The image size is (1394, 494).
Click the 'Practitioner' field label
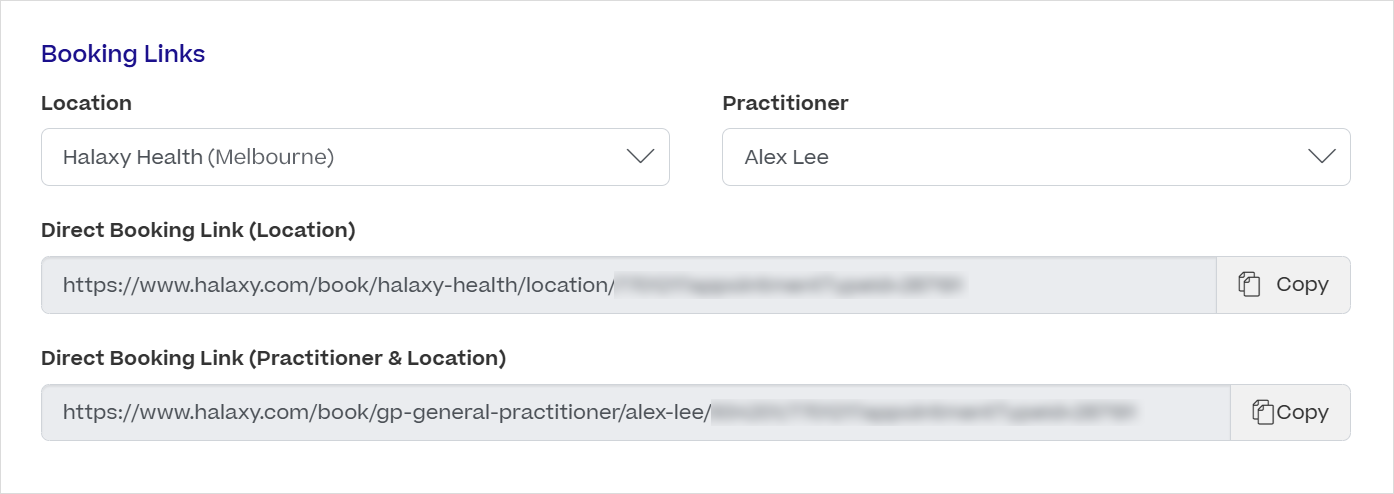785,103
